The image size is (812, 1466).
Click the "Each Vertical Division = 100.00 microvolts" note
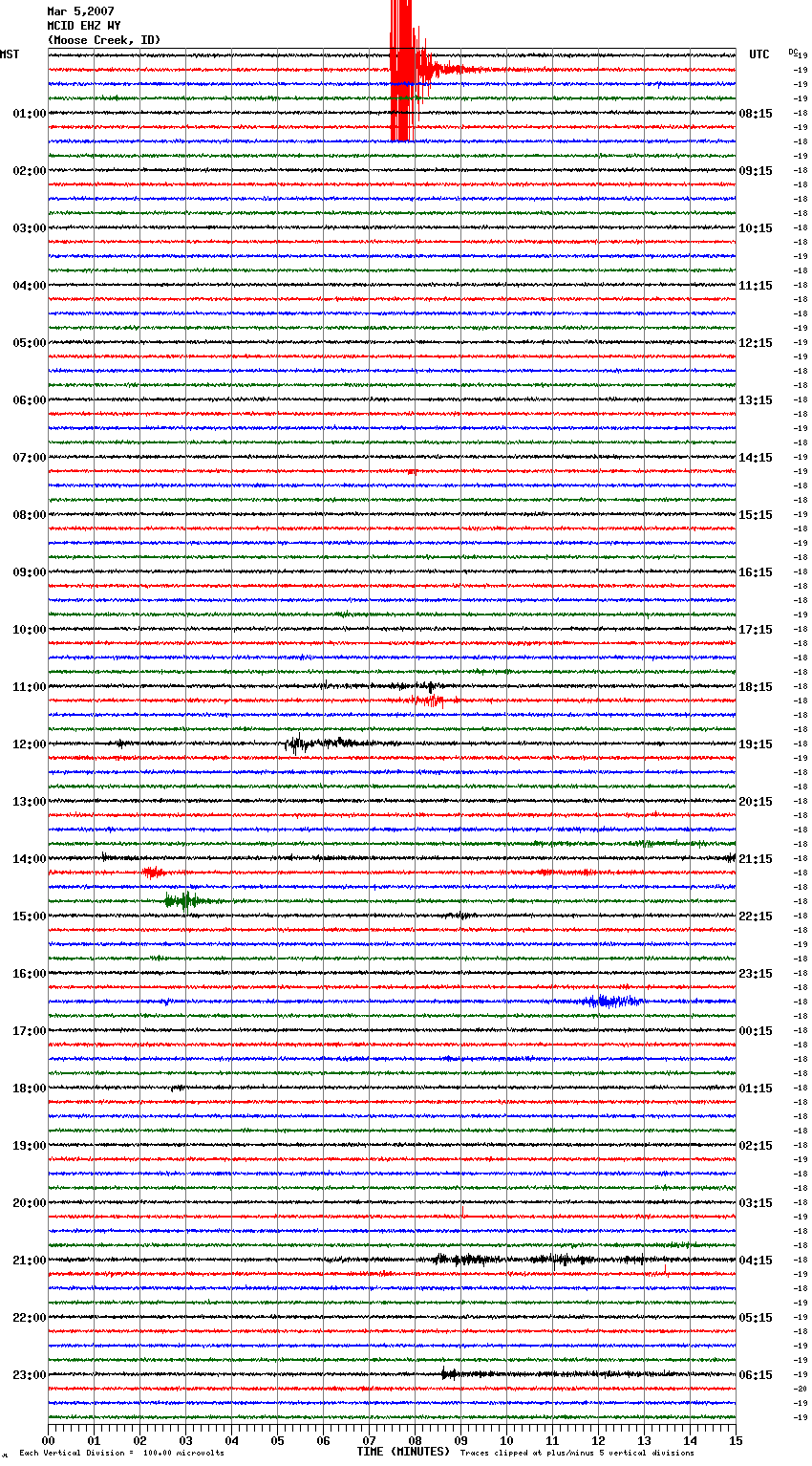[x=121, y=1454]
